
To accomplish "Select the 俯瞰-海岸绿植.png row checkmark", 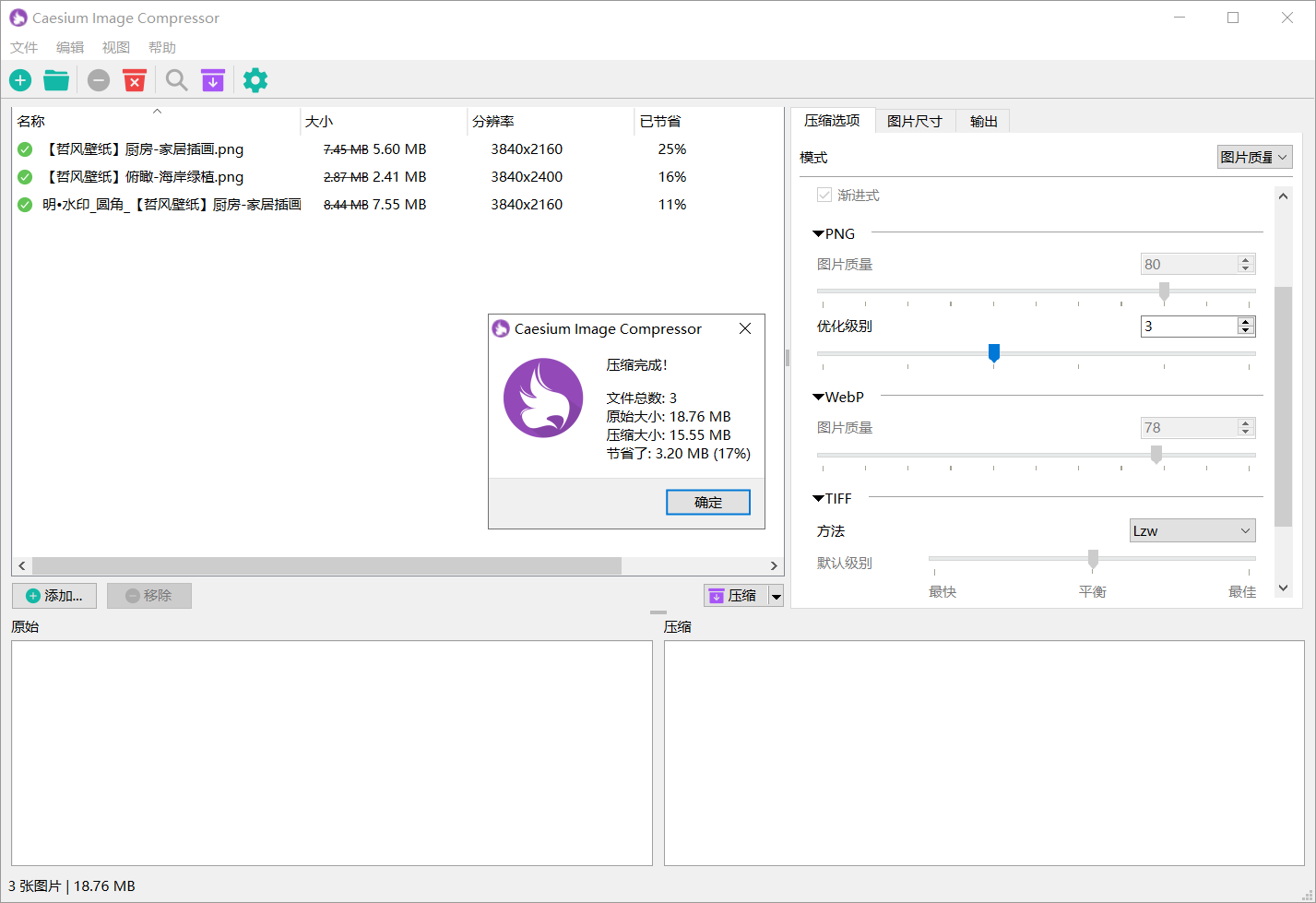I will (x=24, y=177).
